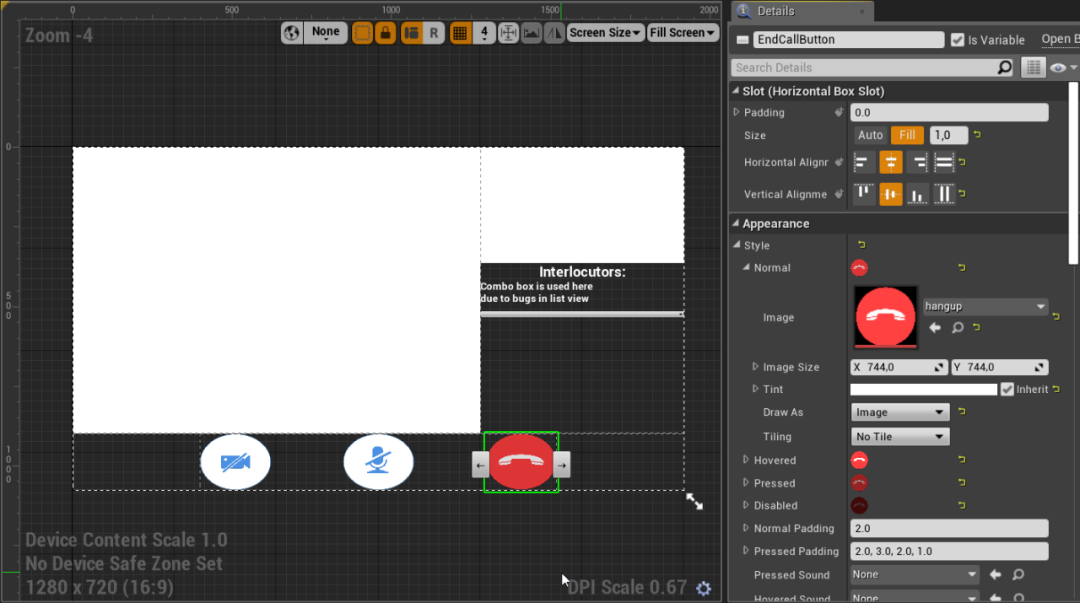This screenshot has height=603, width=1080.
Task: Toggle details visibility eye icon
Action: tap(1059, 68)
